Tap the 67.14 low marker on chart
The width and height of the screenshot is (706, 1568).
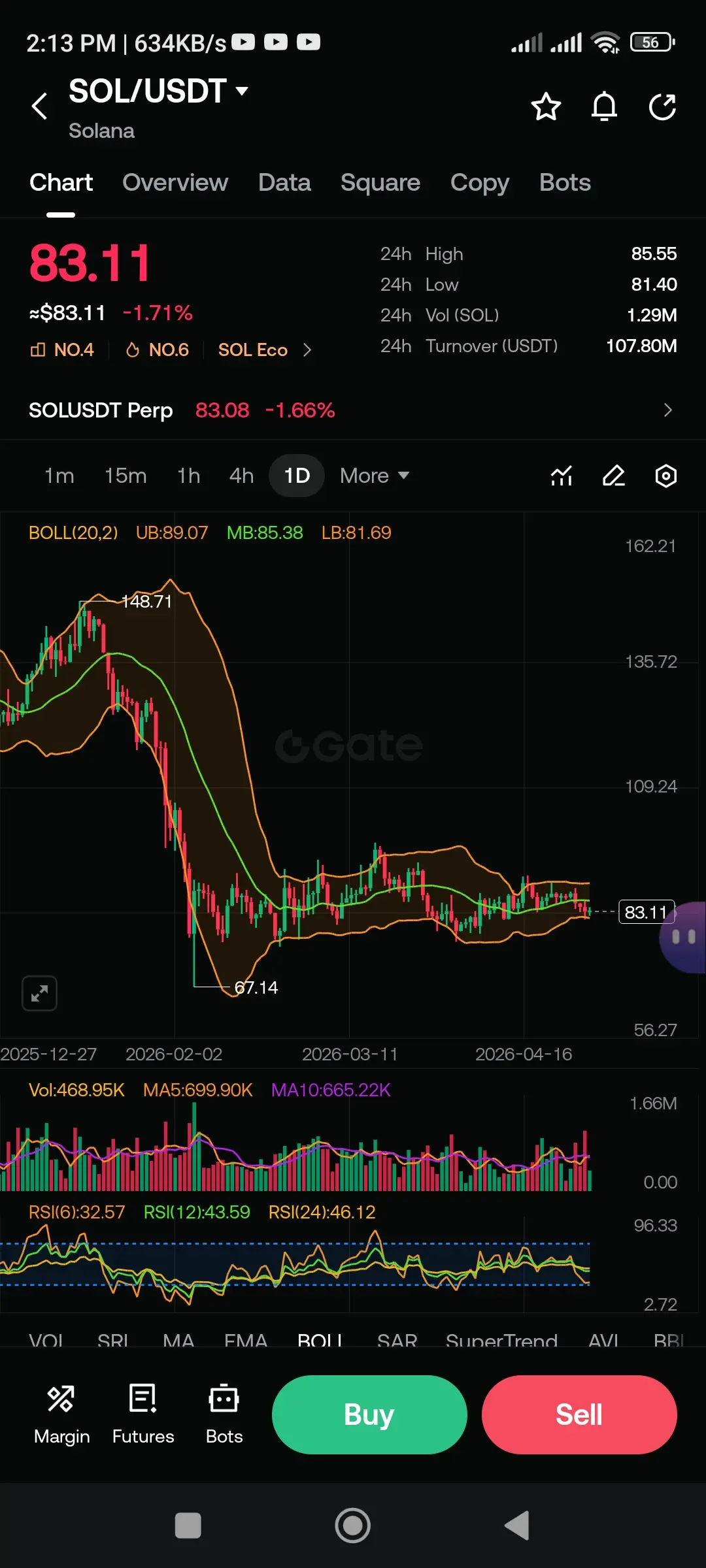coord(256,987)
